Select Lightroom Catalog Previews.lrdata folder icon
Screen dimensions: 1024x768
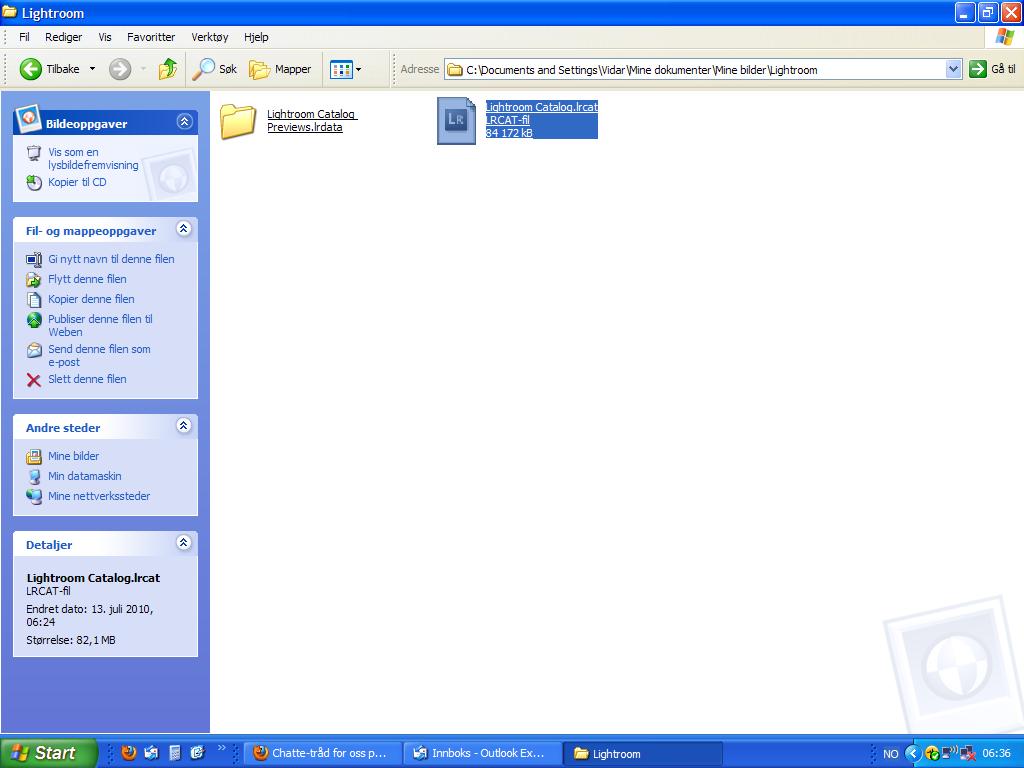[x=238, y=121]
